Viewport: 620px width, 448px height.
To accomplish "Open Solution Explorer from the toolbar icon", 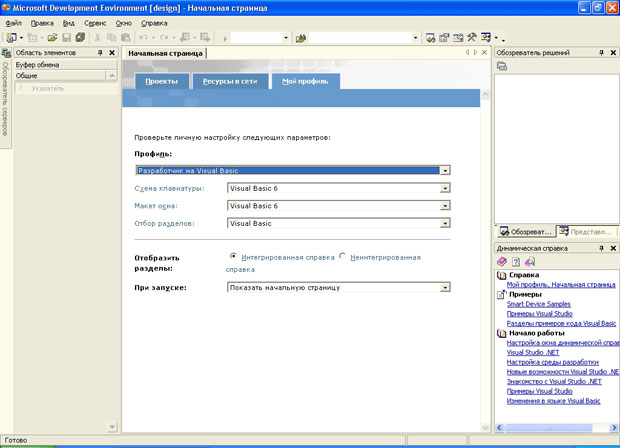I will click(431, 38).
